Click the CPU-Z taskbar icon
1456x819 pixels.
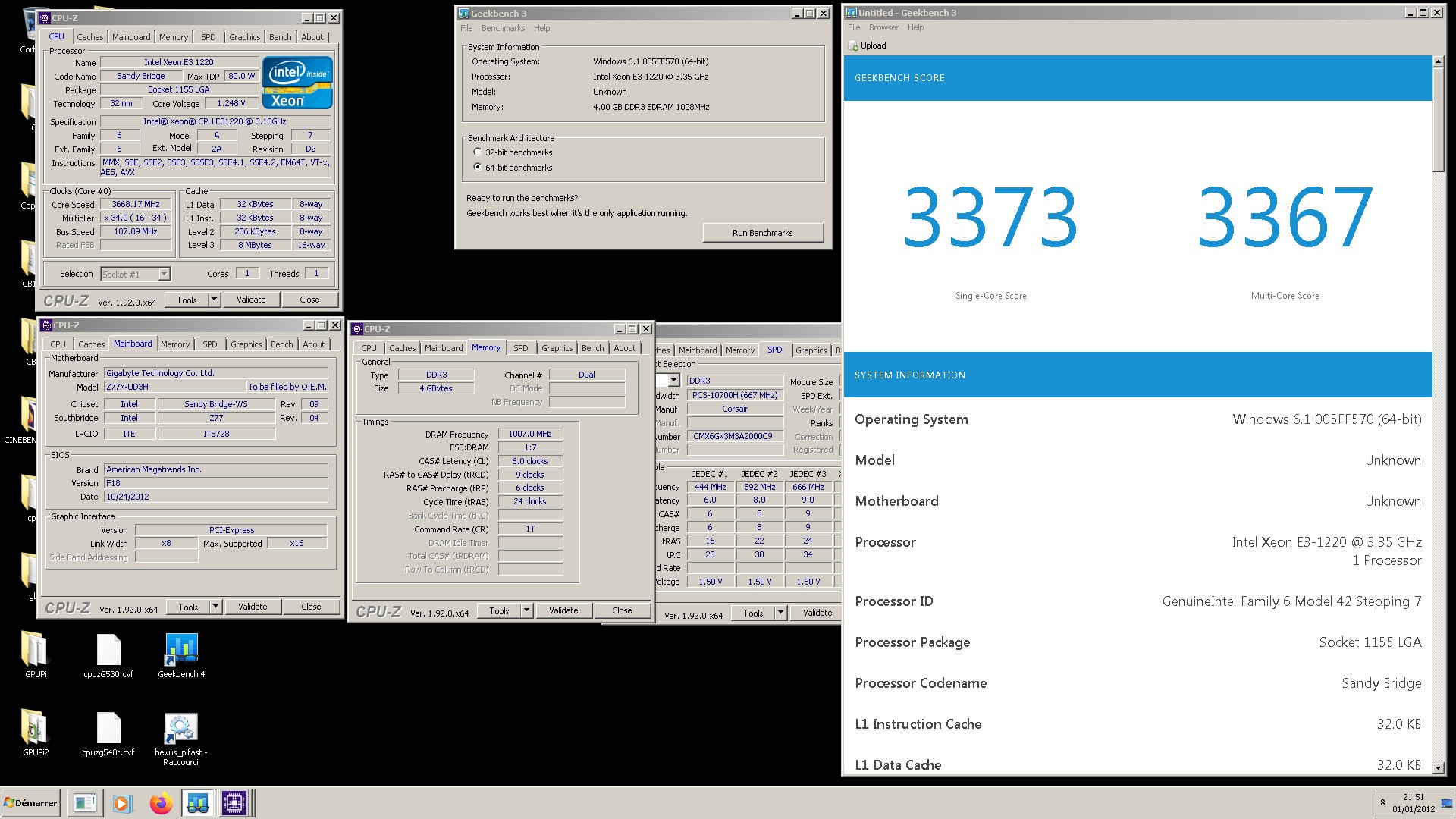tap(234, 803)
